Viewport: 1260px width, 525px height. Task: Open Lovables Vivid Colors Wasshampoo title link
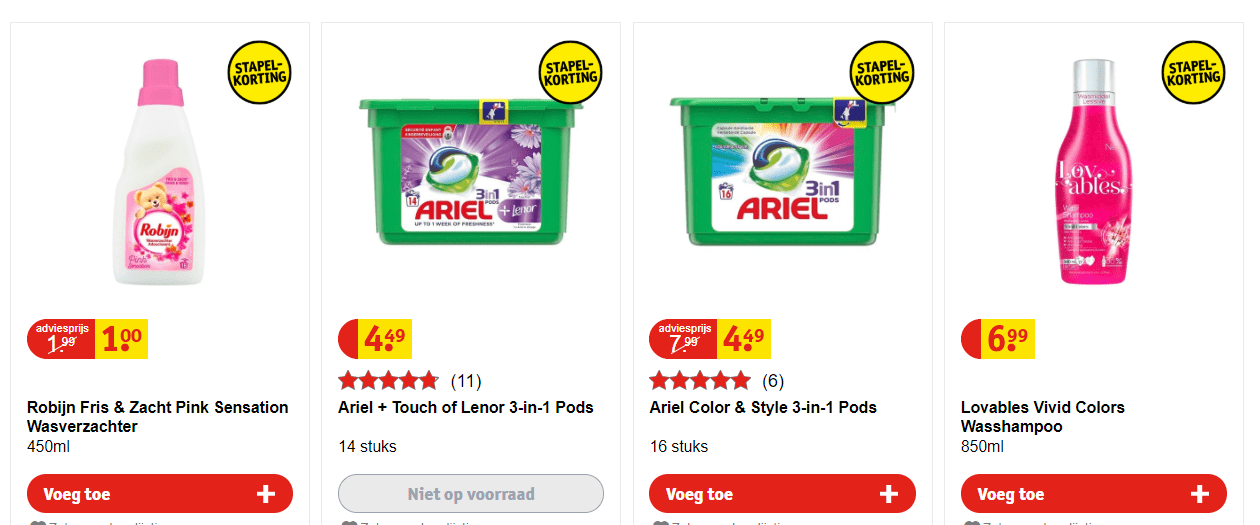(1043, 417)
